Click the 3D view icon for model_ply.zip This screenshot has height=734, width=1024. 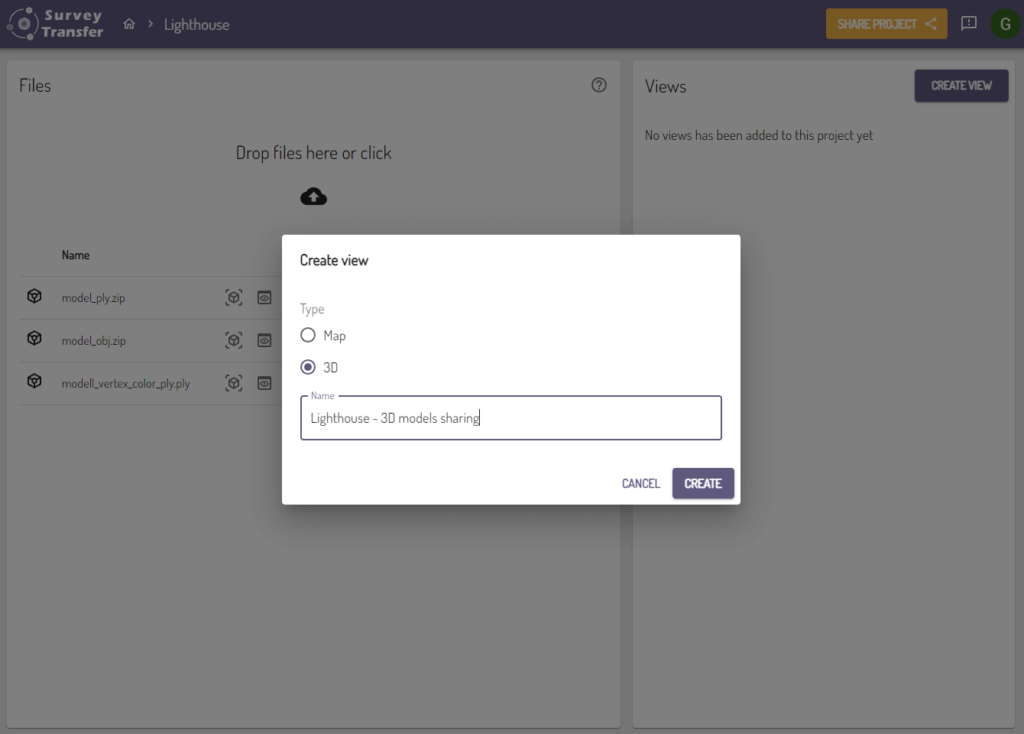[x=233, y=298]
